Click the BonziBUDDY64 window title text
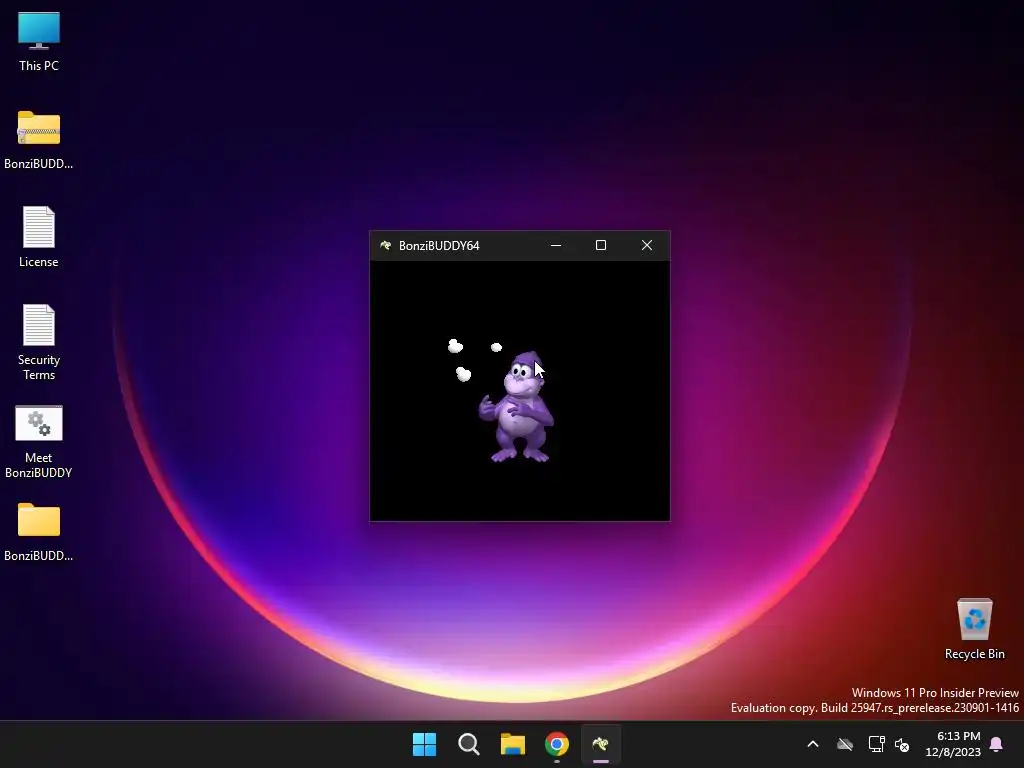 pyautogui.click(x=439, y=246)
